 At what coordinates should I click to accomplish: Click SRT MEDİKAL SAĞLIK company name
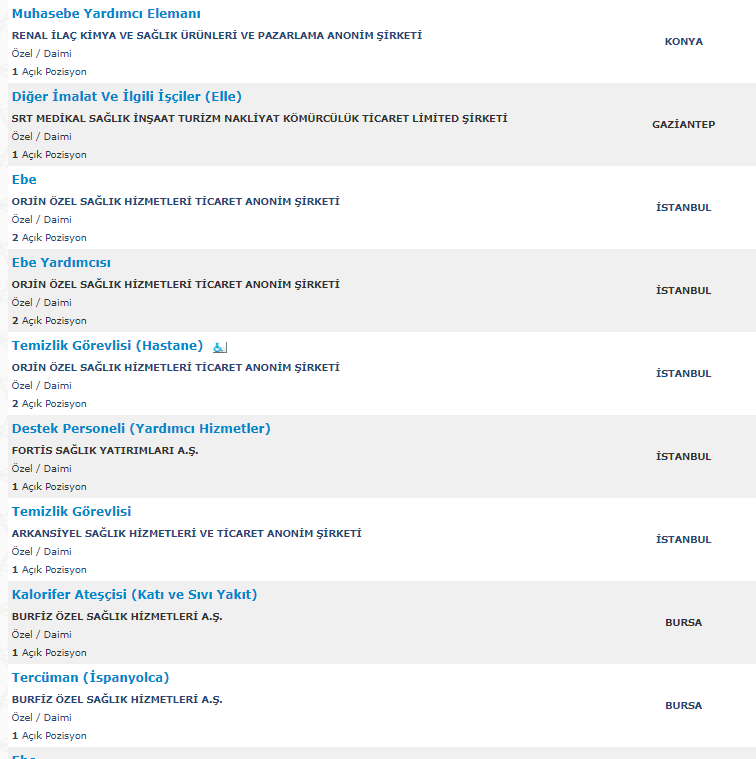(259, 119)
